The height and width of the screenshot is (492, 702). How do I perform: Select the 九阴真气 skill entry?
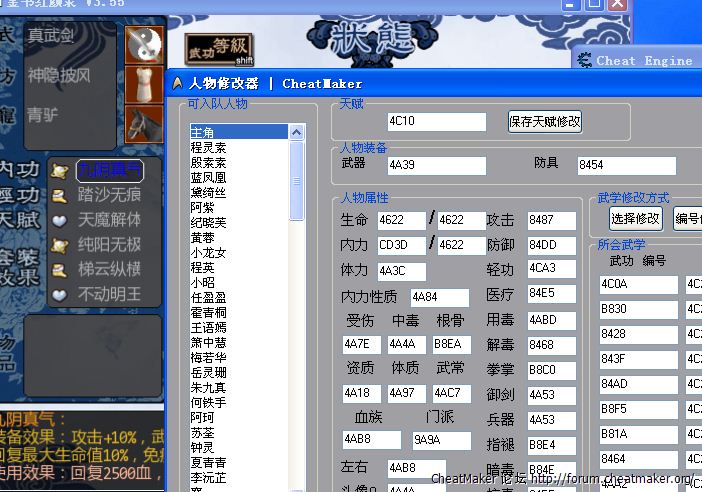pos(109,171)
